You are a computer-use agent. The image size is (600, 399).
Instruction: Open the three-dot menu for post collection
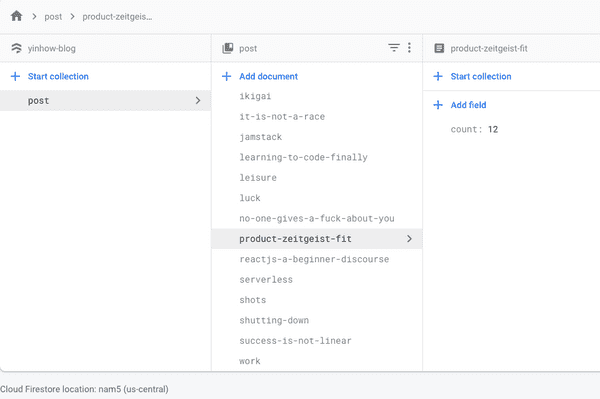pos(409,48)
